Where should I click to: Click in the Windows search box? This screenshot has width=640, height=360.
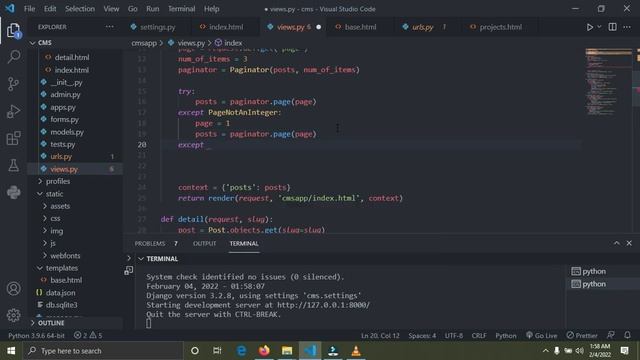tap(104, 351)
